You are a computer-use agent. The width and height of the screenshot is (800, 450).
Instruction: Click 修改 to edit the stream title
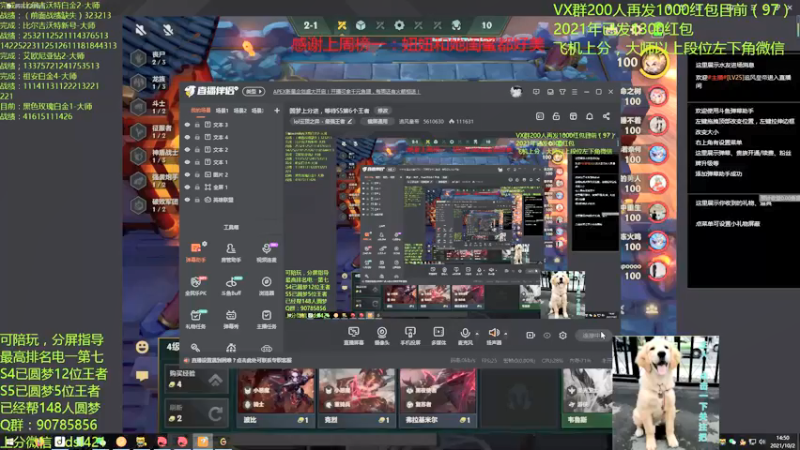click(383, 111)
